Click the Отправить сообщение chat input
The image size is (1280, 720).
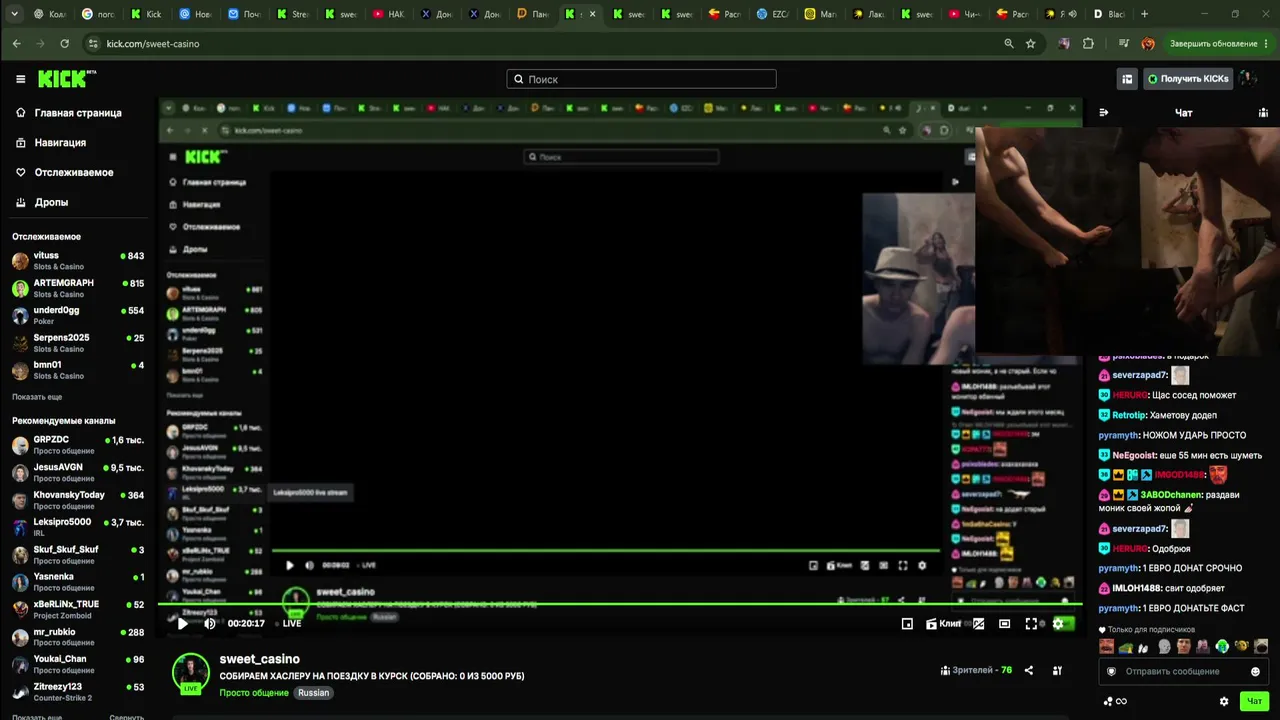tap(1183, 671)
